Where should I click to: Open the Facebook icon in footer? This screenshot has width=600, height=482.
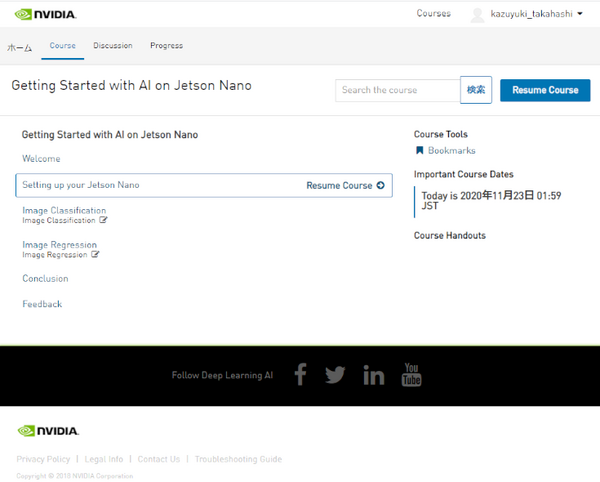(300, 375)
